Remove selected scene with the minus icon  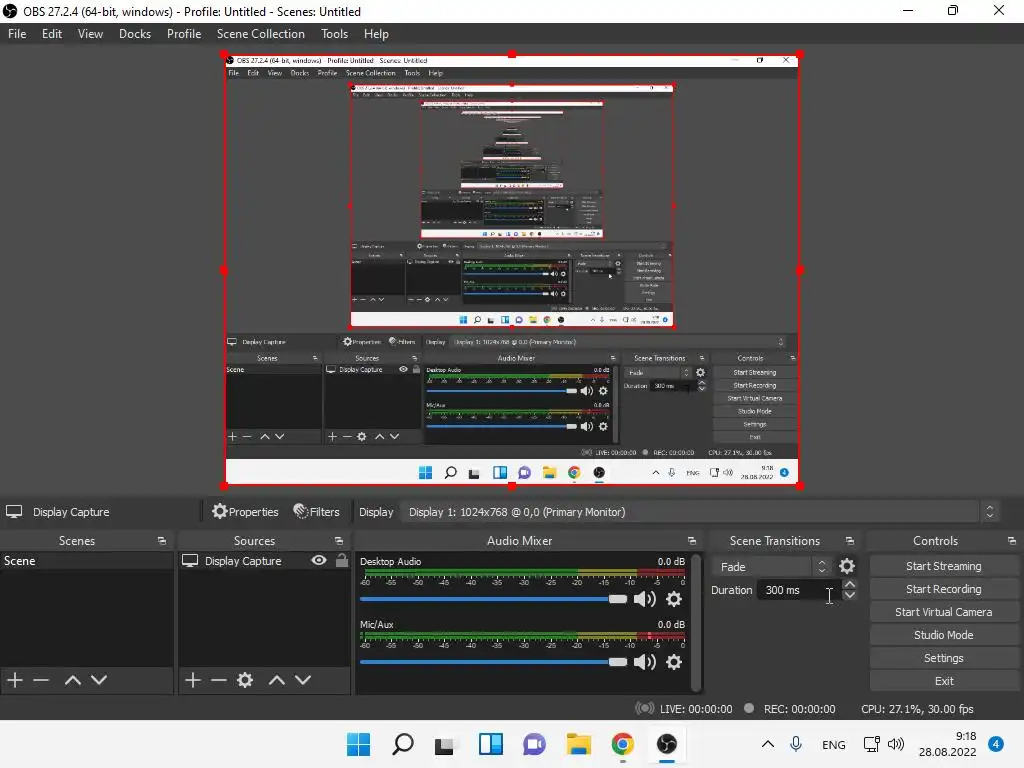(41, 680)
